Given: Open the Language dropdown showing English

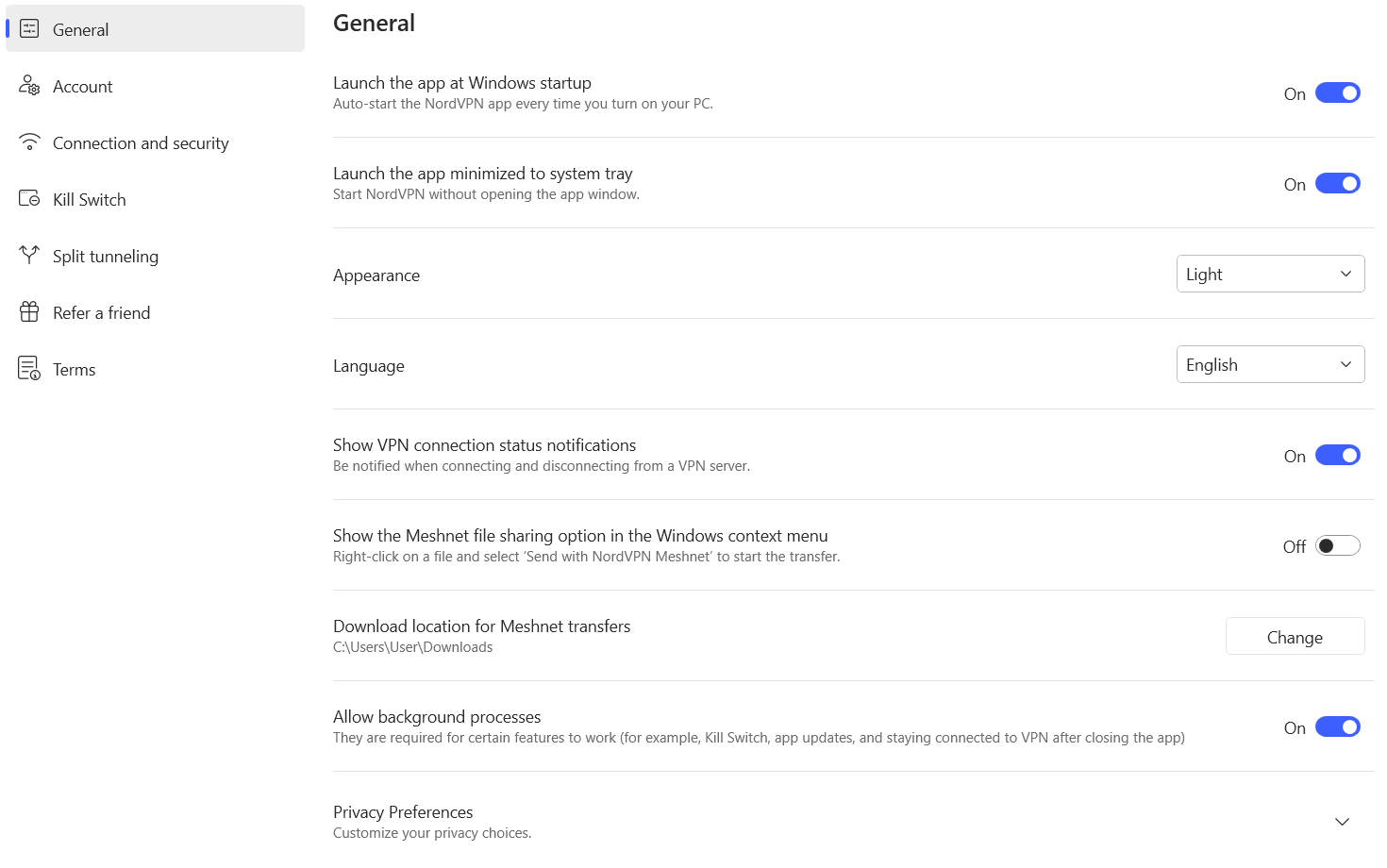Looking at the screenshot, I should [1270, 364].
